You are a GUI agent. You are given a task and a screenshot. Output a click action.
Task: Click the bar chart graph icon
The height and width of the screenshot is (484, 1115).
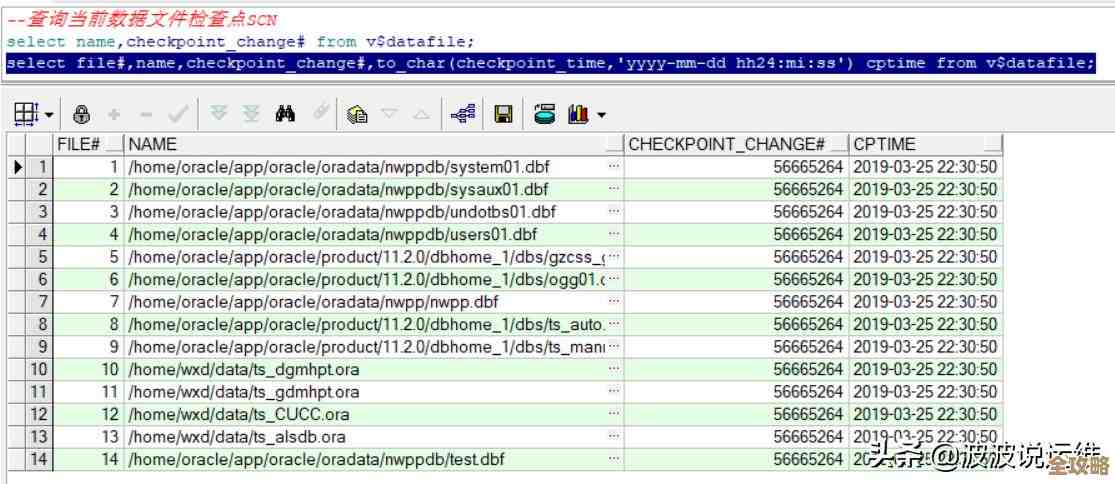click(577, 114)
